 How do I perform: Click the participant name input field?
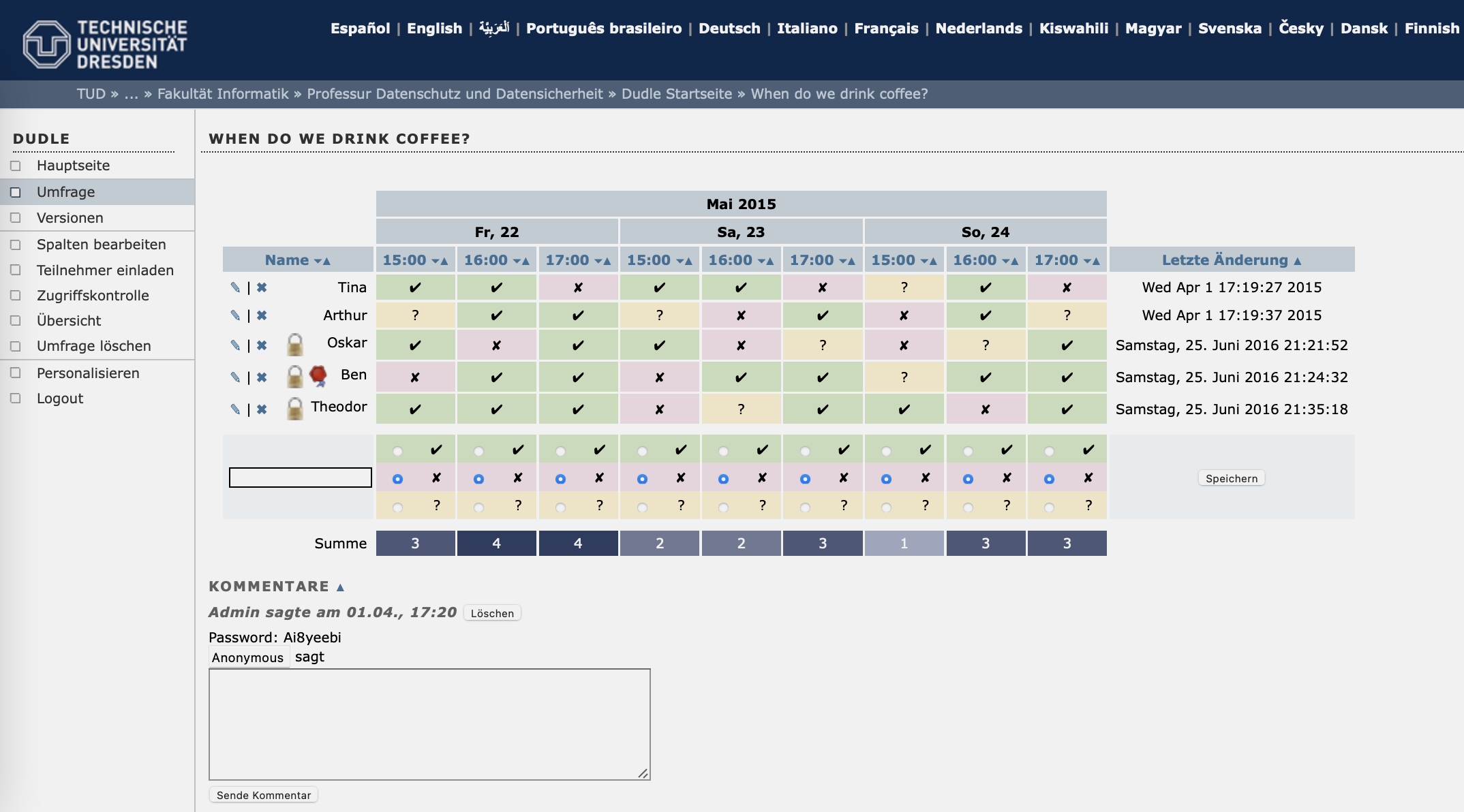tap(300, 478)
